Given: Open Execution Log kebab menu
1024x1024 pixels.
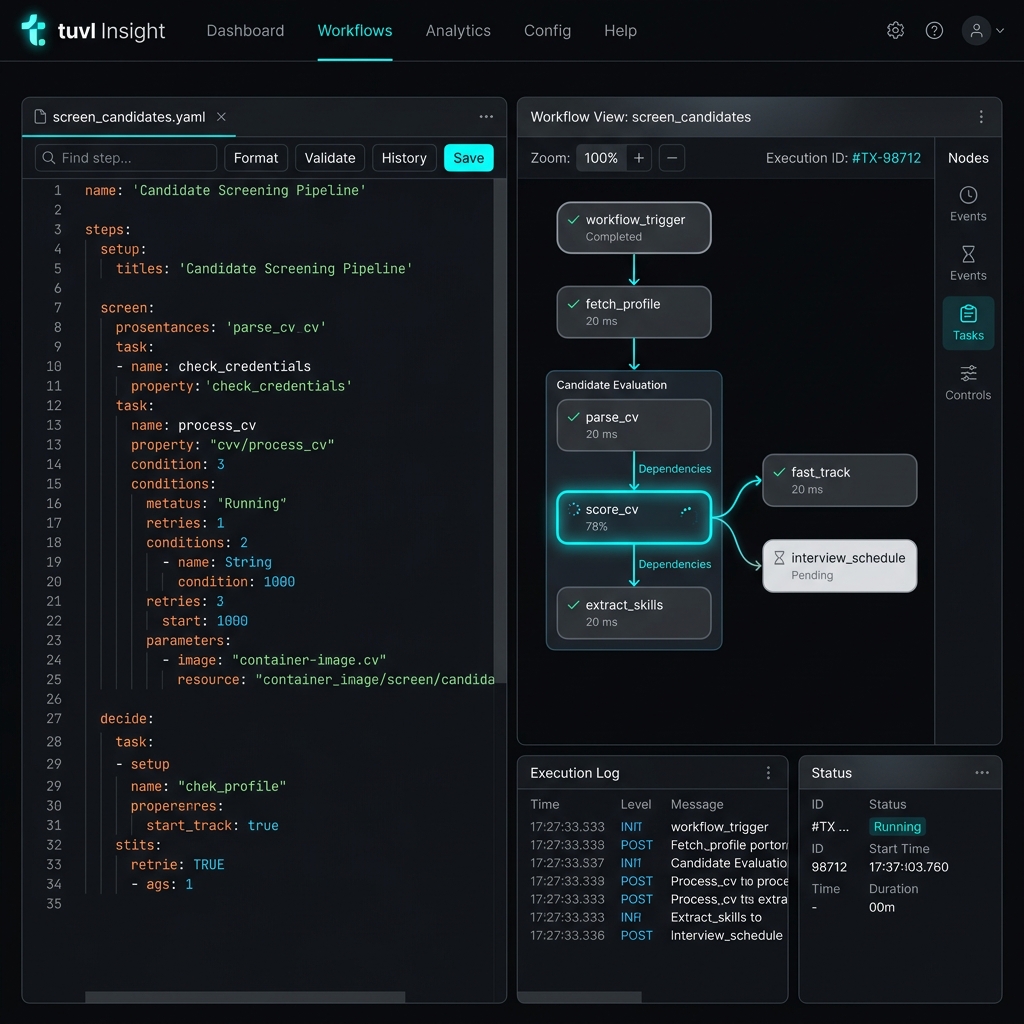Looking at the screenshot, I should coord(768,773).
